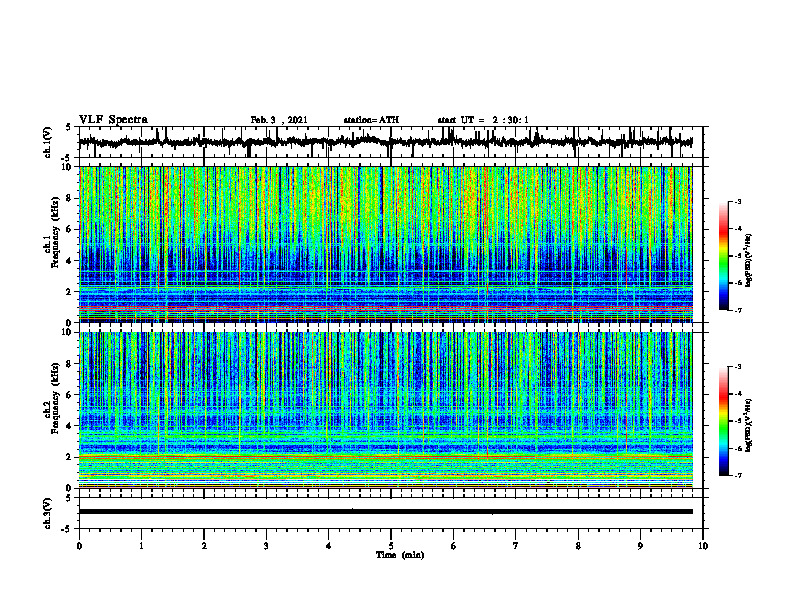Click the time axis tick label '7'

[516, 546]
